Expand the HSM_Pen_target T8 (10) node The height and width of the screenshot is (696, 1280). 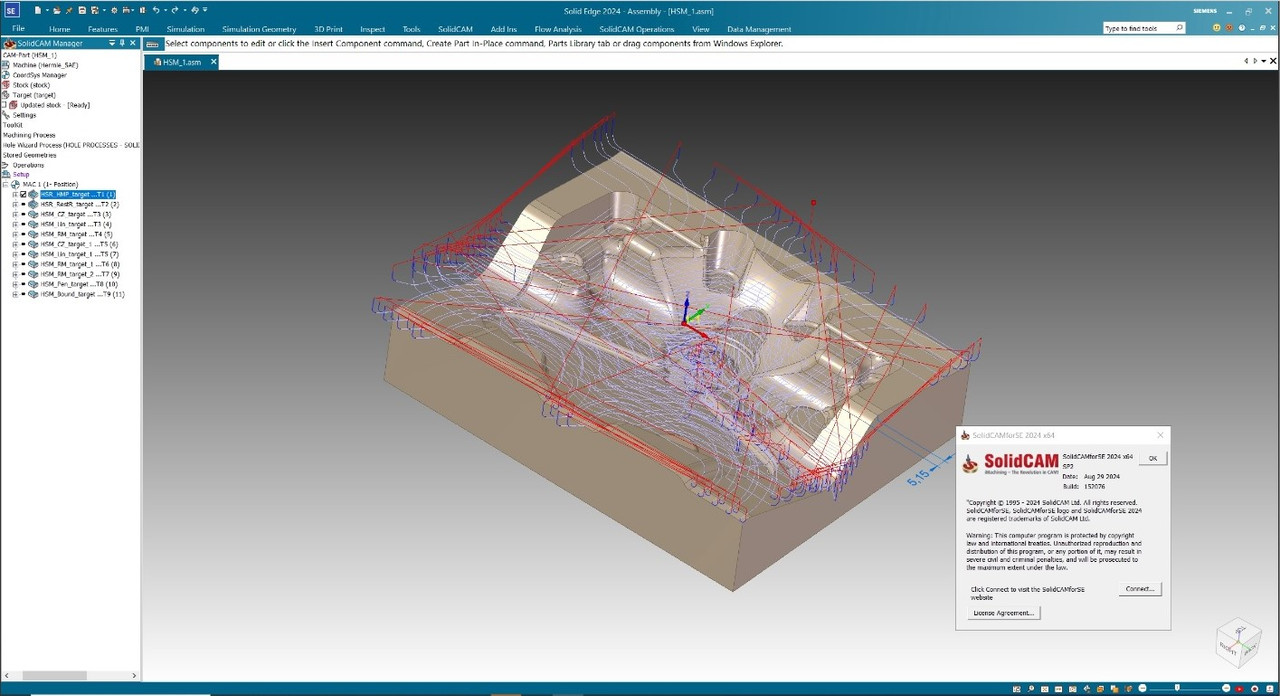click(x=14, y=284)
